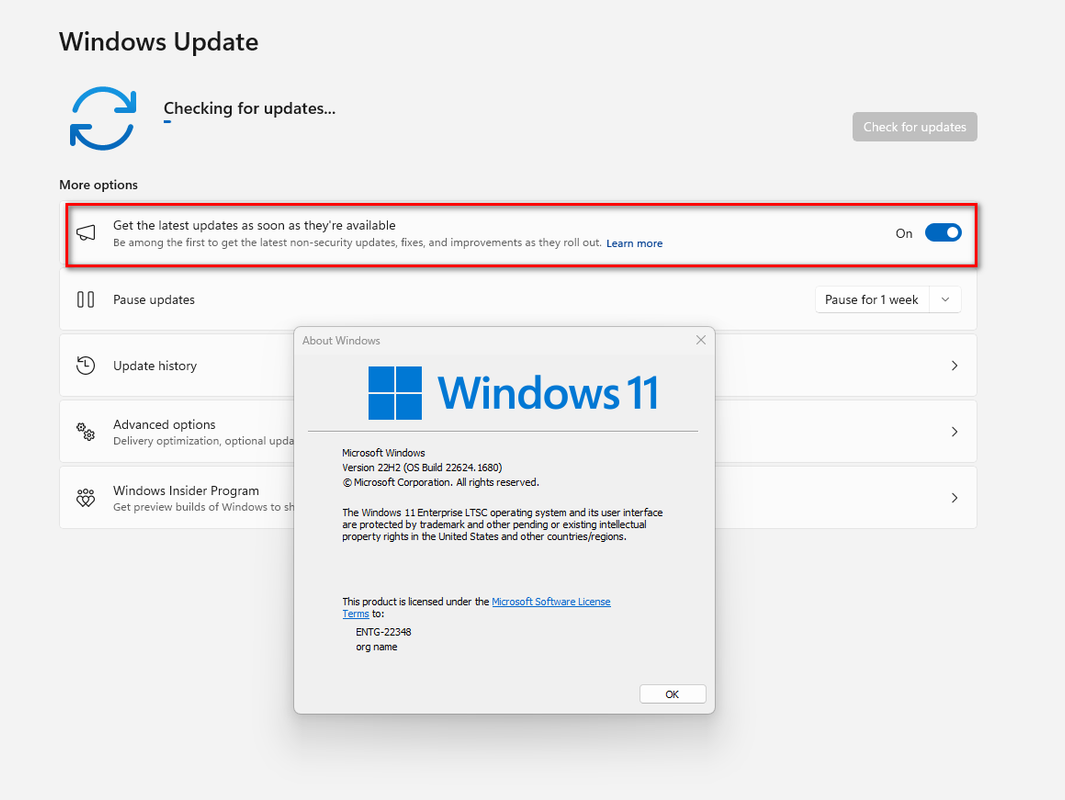Click the Advanced options gears icon

86,432
